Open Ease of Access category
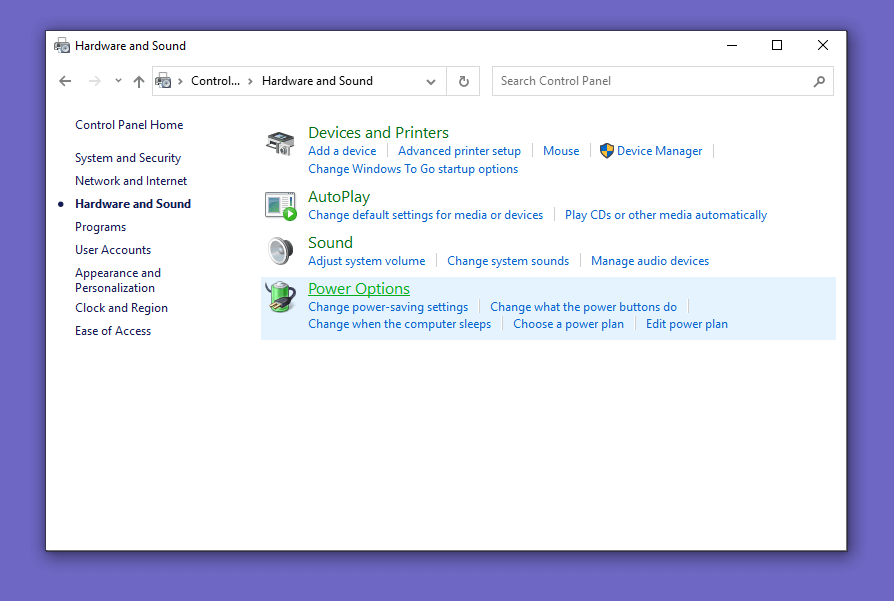This screenshot has width=894, height=601. tap(113, 331)
